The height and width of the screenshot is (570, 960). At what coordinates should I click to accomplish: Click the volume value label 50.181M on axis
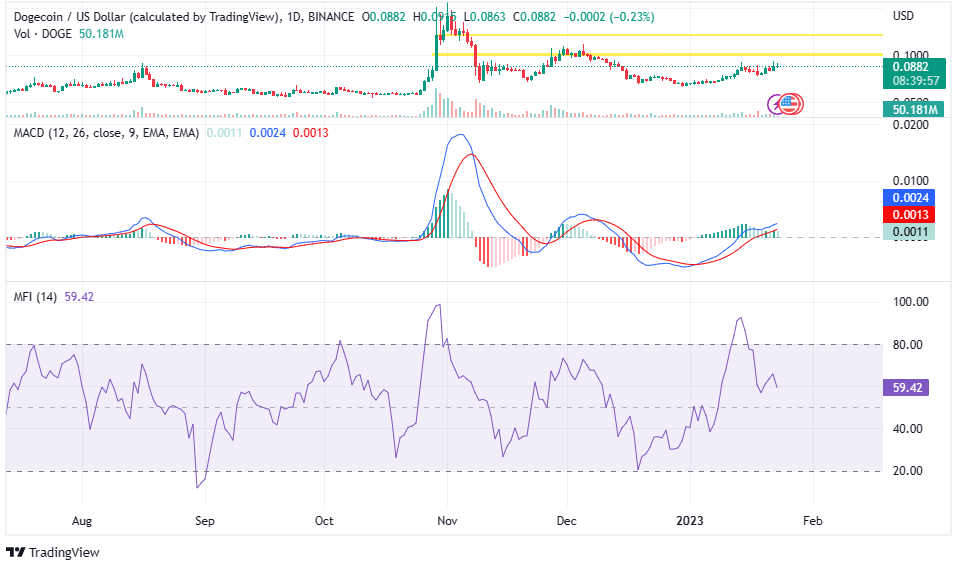tap(915, 110)
